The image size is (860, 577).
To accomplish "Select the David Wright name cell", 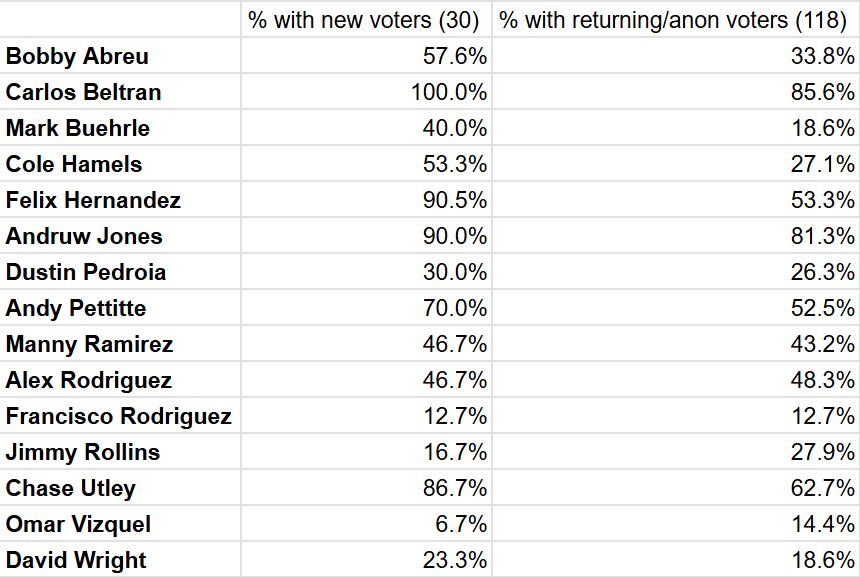I will [x=76, y=561].
